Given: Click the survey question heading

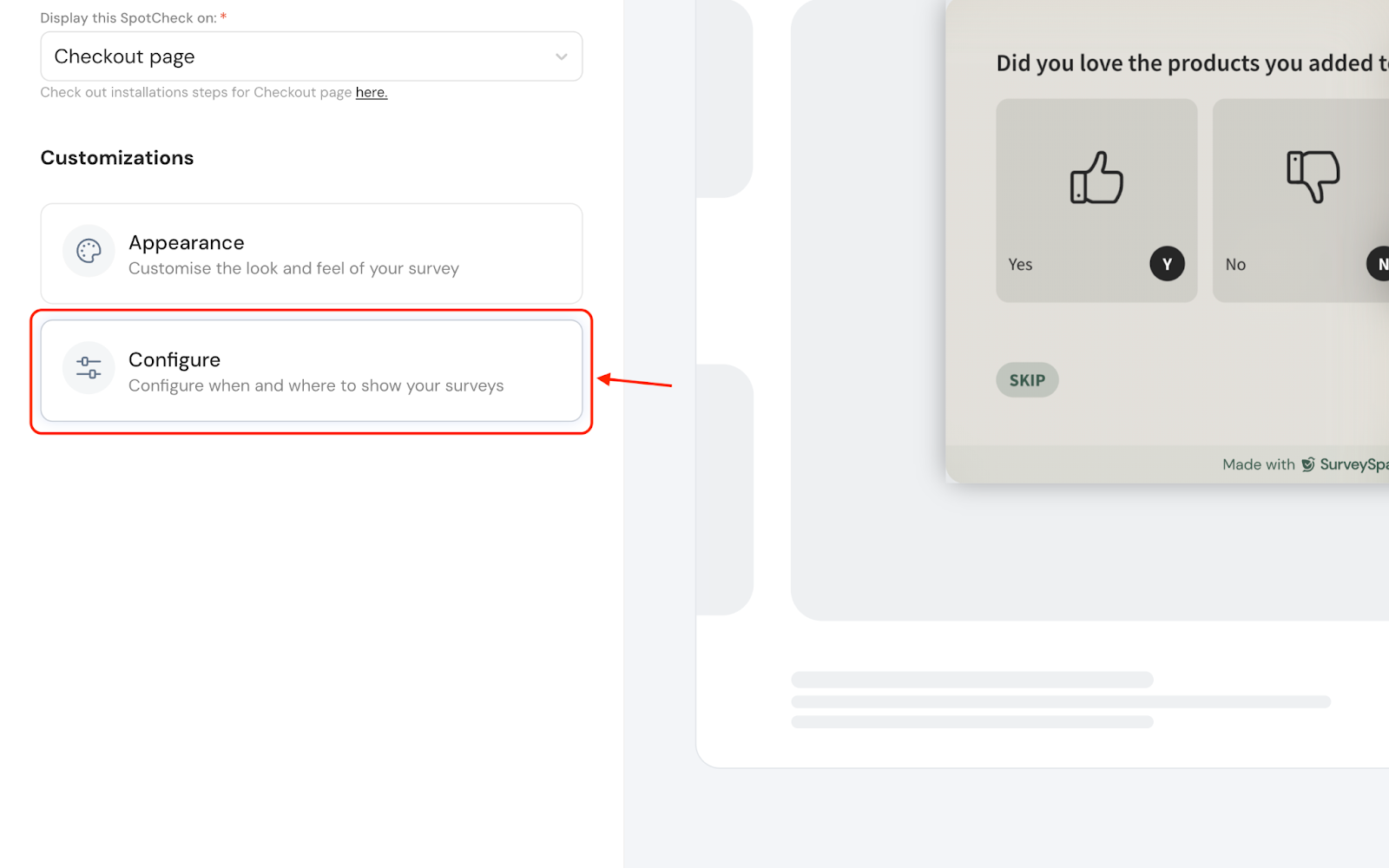Looking at the screenshot, I should click(x=1191, y=63).
